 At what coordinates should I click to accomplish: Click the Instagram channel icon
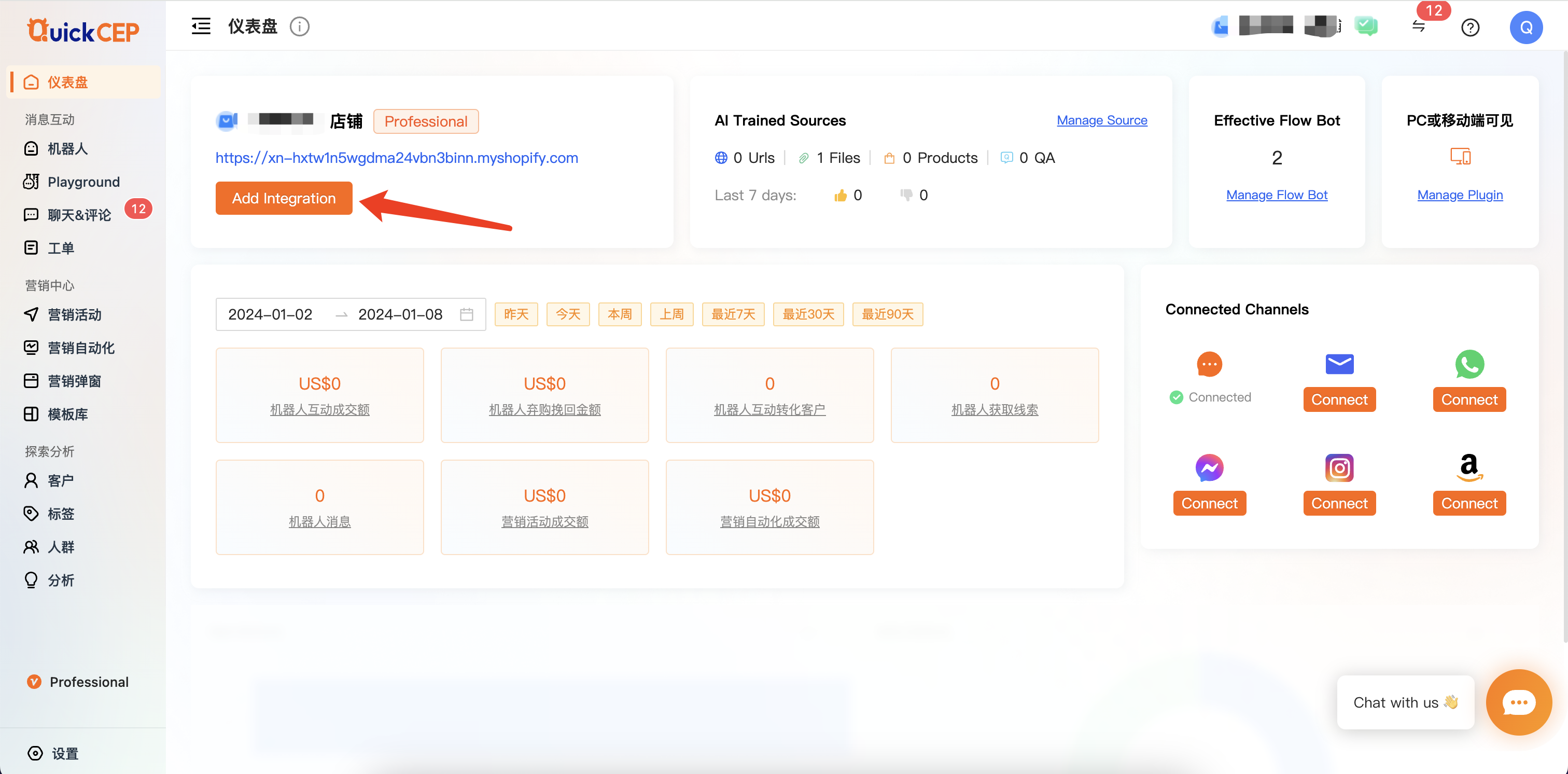pyautogui.click(x=1339, y=468)
